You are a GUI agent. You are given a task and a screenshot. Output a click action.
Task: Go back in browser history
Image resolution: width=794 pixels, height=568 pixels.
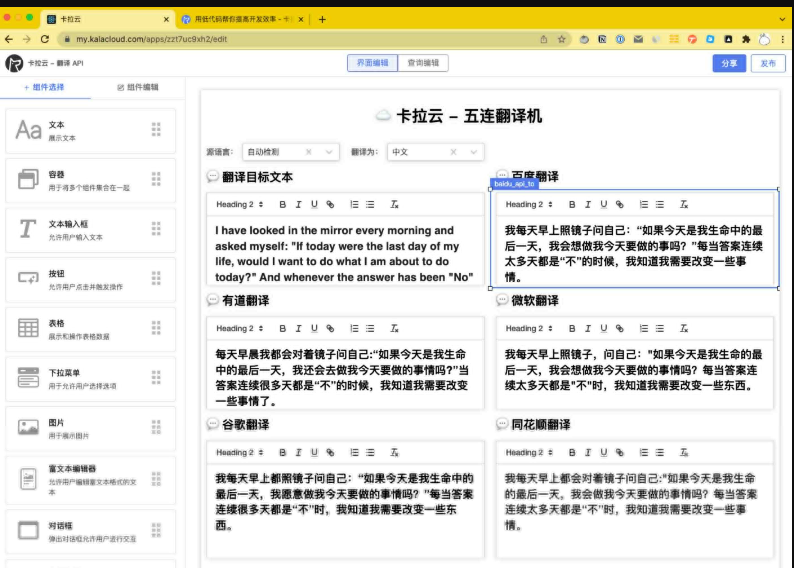[x=9, y=39]
